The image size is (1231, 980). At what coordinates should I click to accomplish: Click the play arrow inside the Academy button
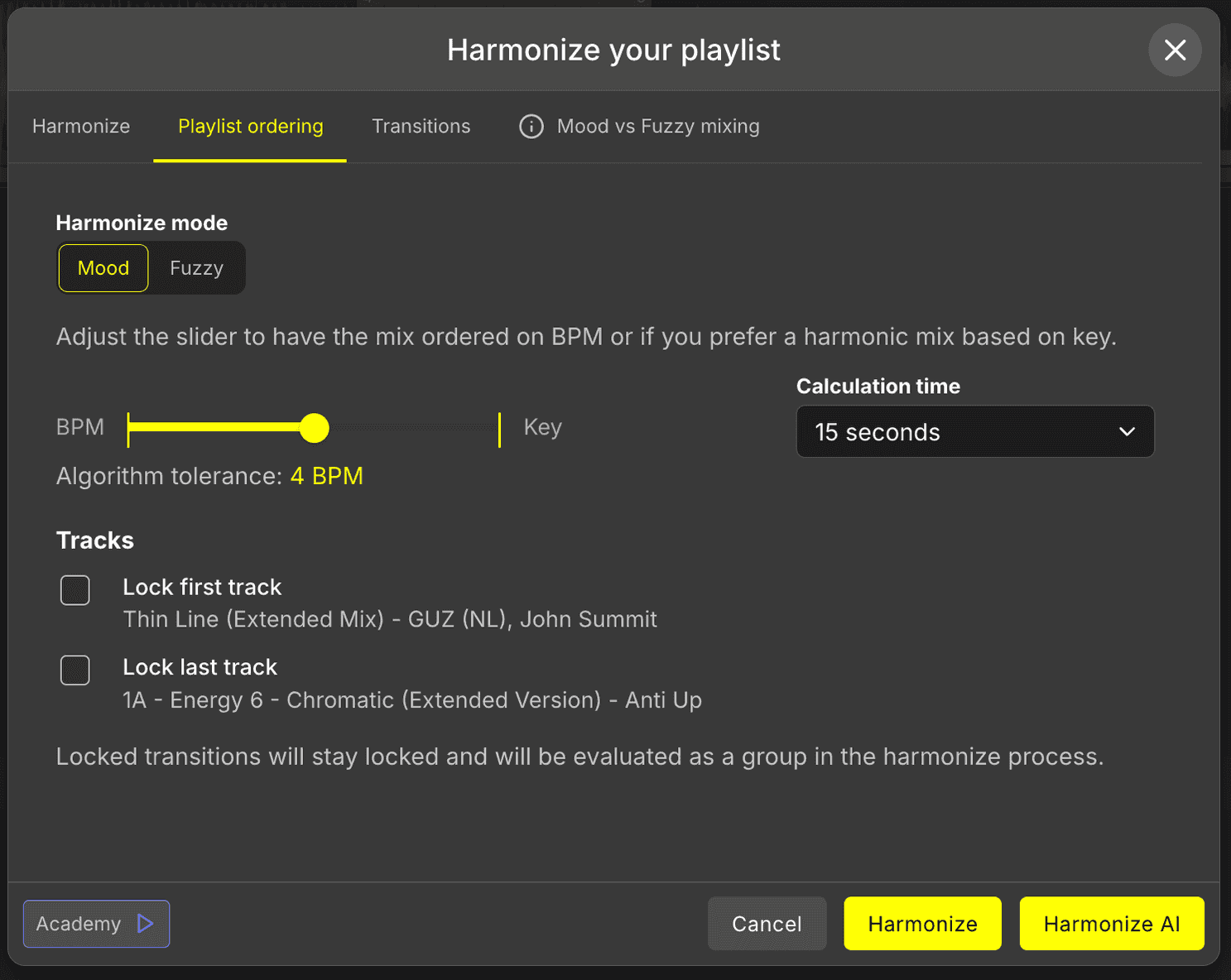146,923
